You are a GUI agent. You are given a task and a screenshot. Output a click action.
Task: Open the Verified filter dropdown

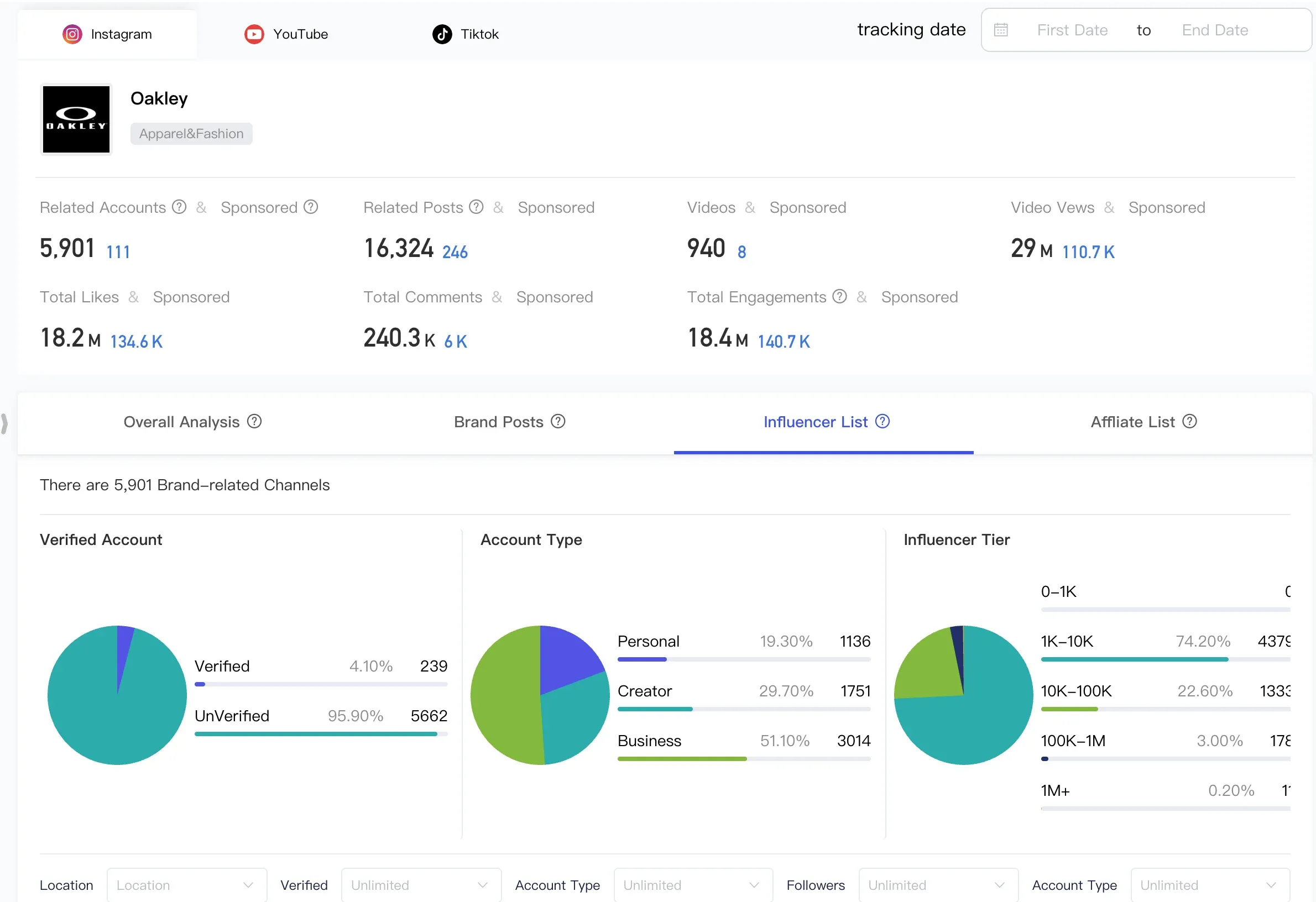[421, 885]
